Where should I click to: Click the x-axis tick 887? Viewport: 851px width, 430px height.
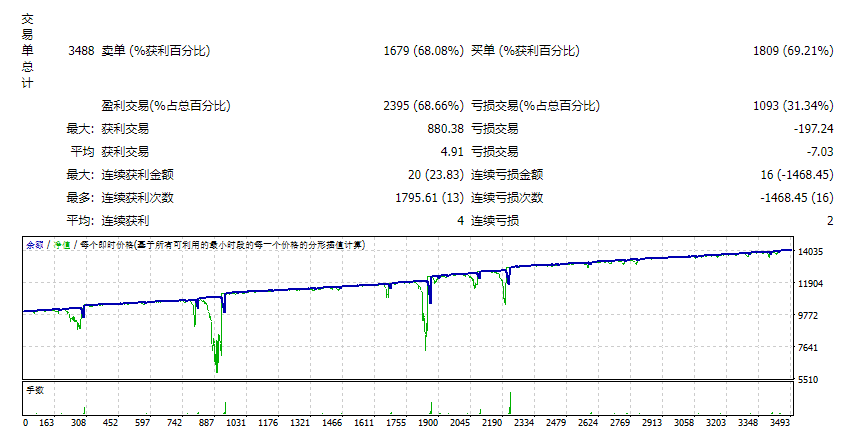[x=206, y=422]
